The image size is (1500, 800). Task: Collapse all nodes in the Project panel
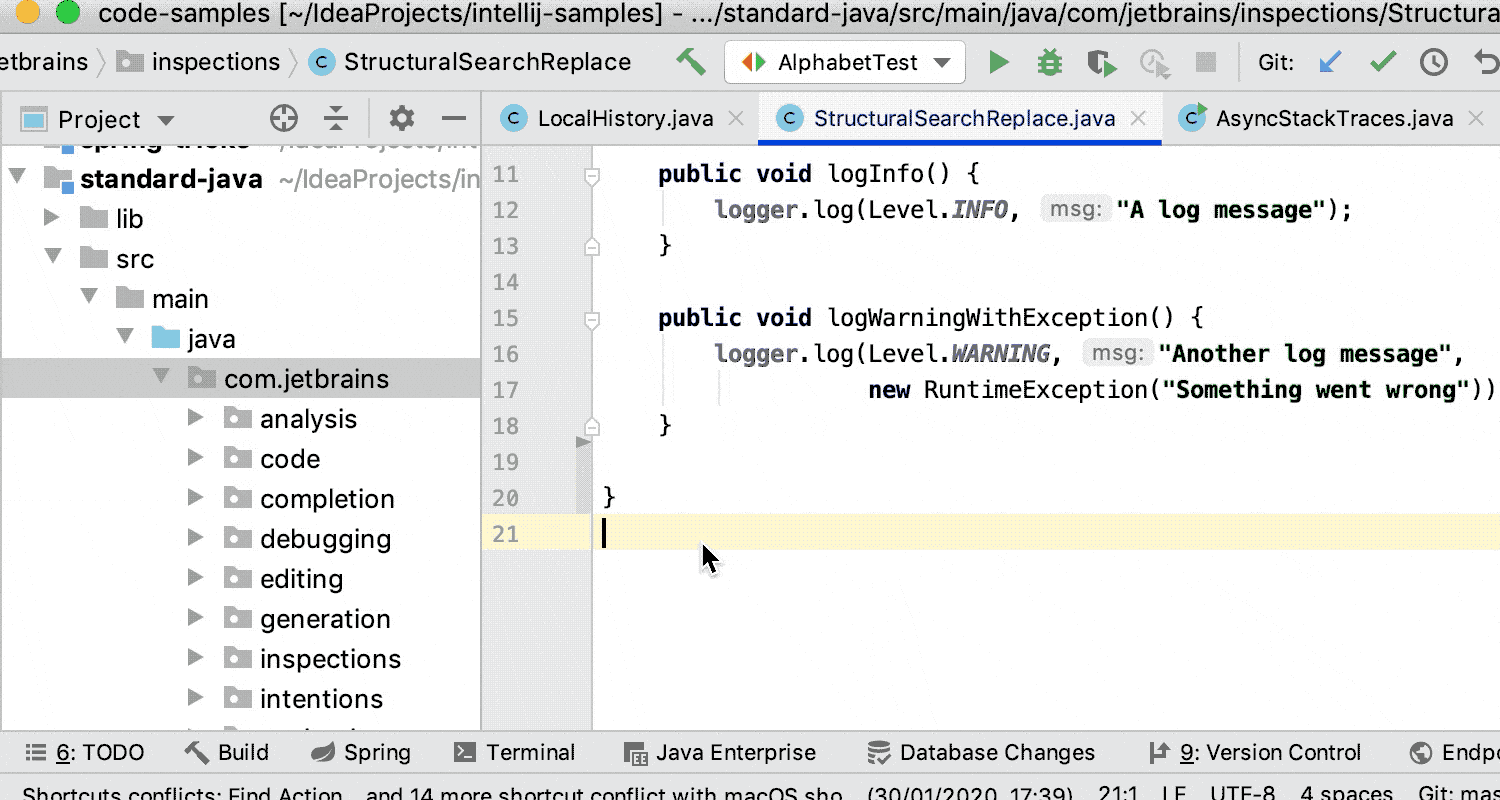336,119
